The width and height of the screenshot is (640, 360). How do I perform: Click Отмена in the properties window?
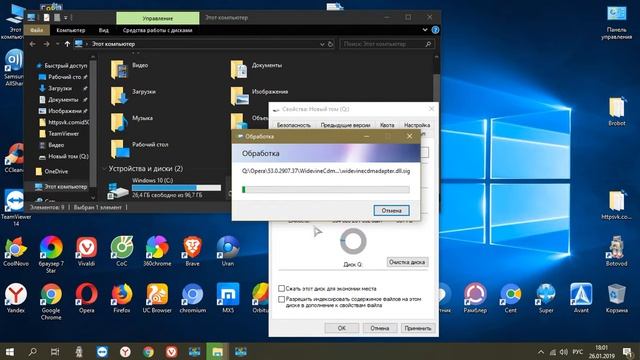(x=380, y=328)
